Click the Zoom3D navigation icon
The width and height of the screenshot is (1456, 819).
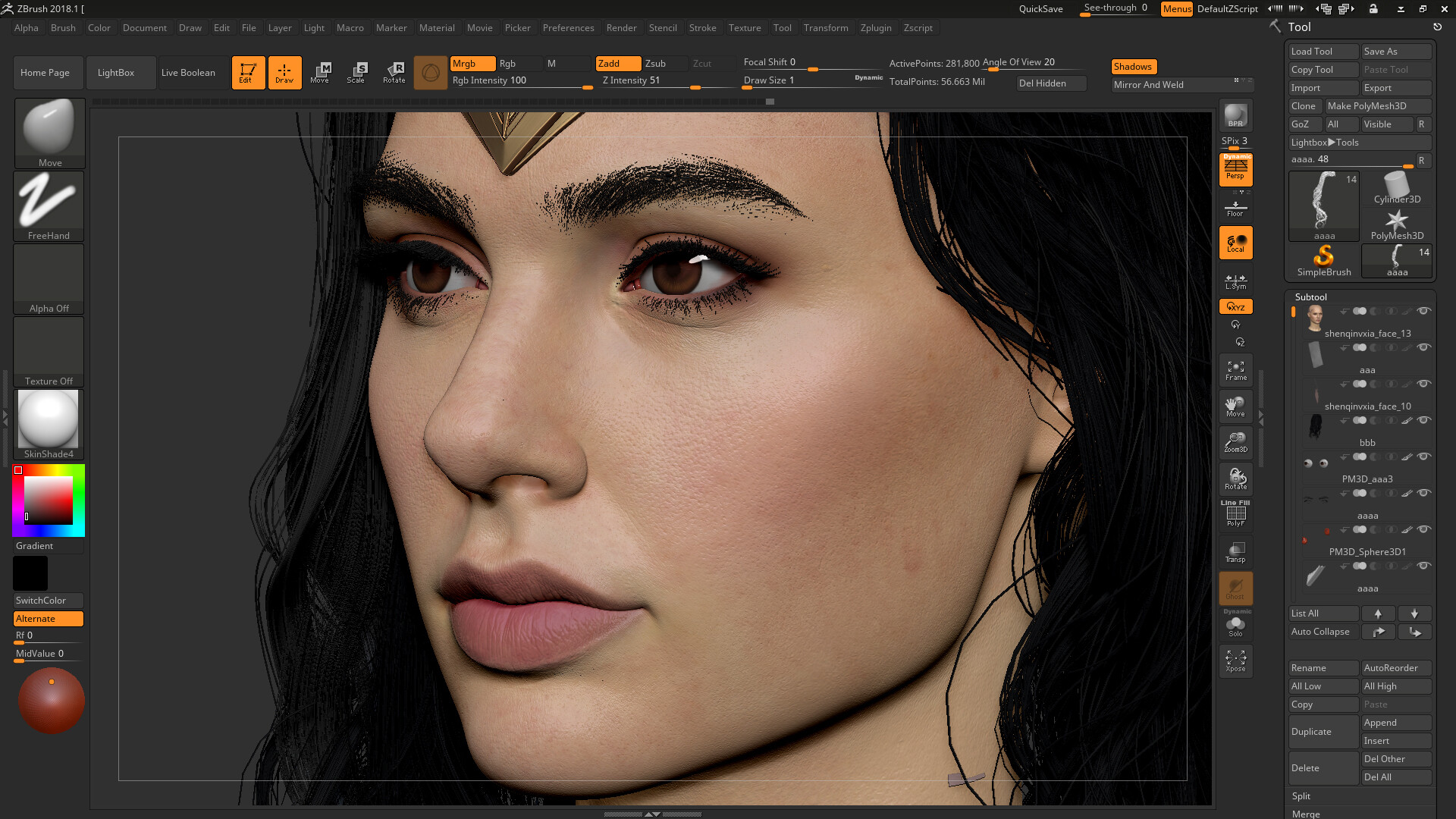(x=1235, y=443)
